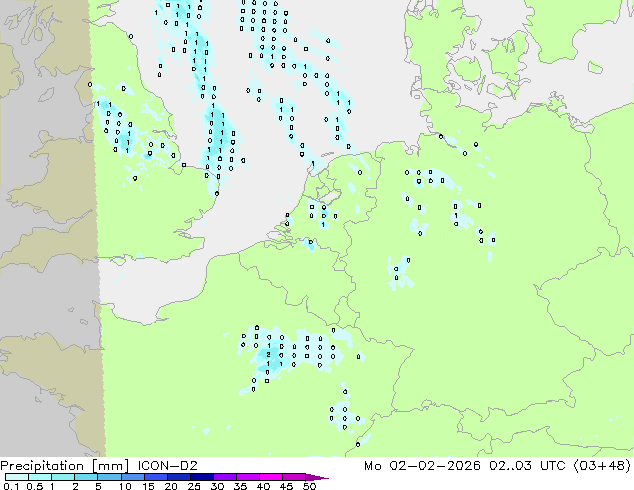
Task: Click the (03+48) forecast offset text
Action: 602,466
